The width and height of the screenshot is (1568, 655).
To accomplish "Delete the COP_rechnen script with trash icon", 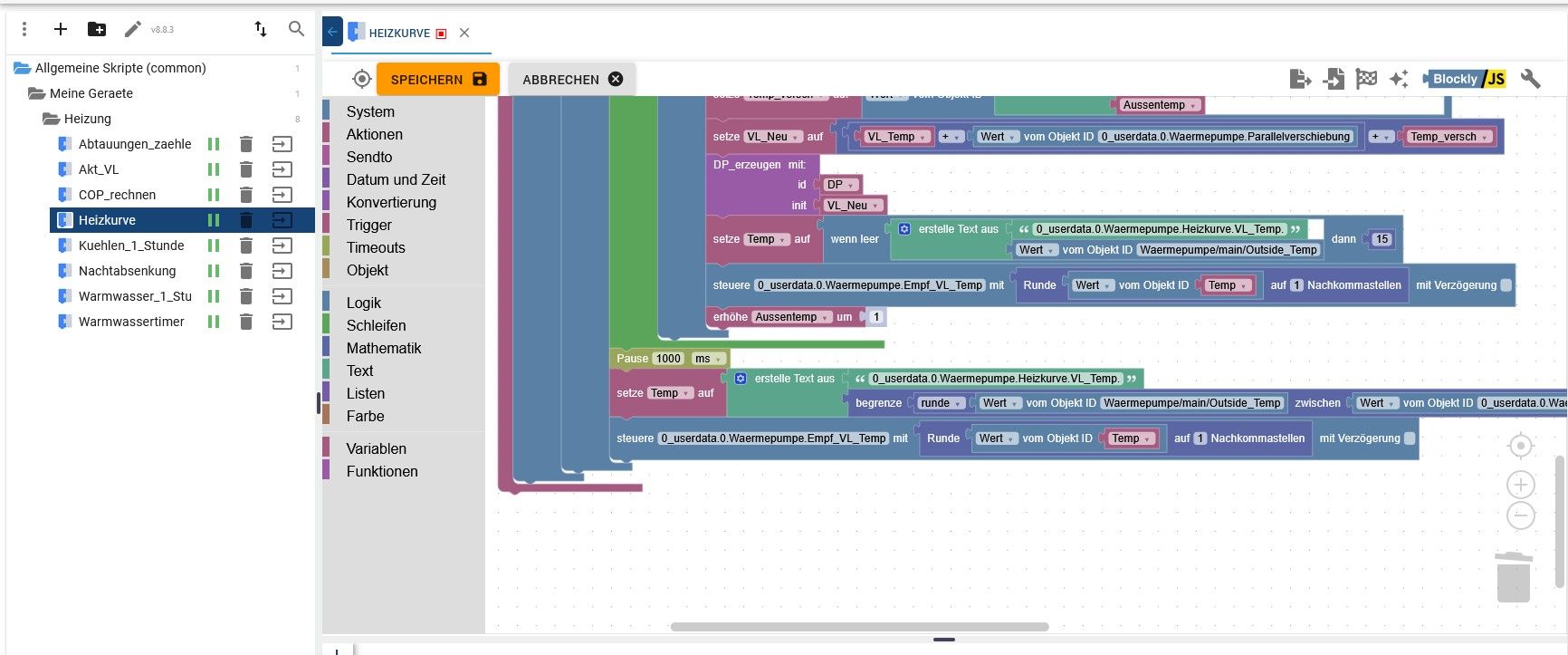I will point(246,195).
